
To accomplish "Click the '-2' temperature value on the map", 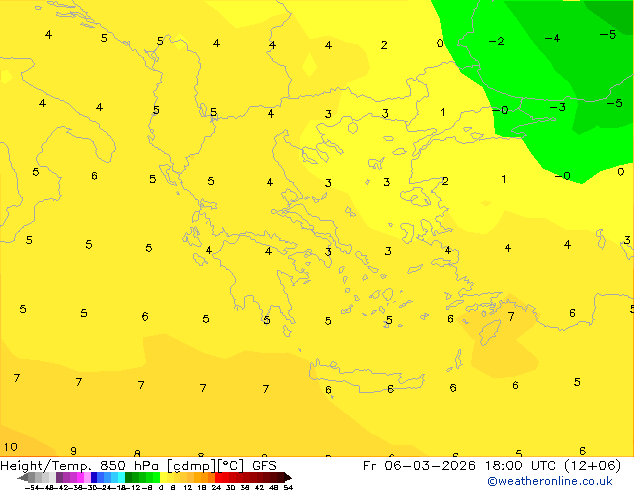I will (x=497, y=41).
